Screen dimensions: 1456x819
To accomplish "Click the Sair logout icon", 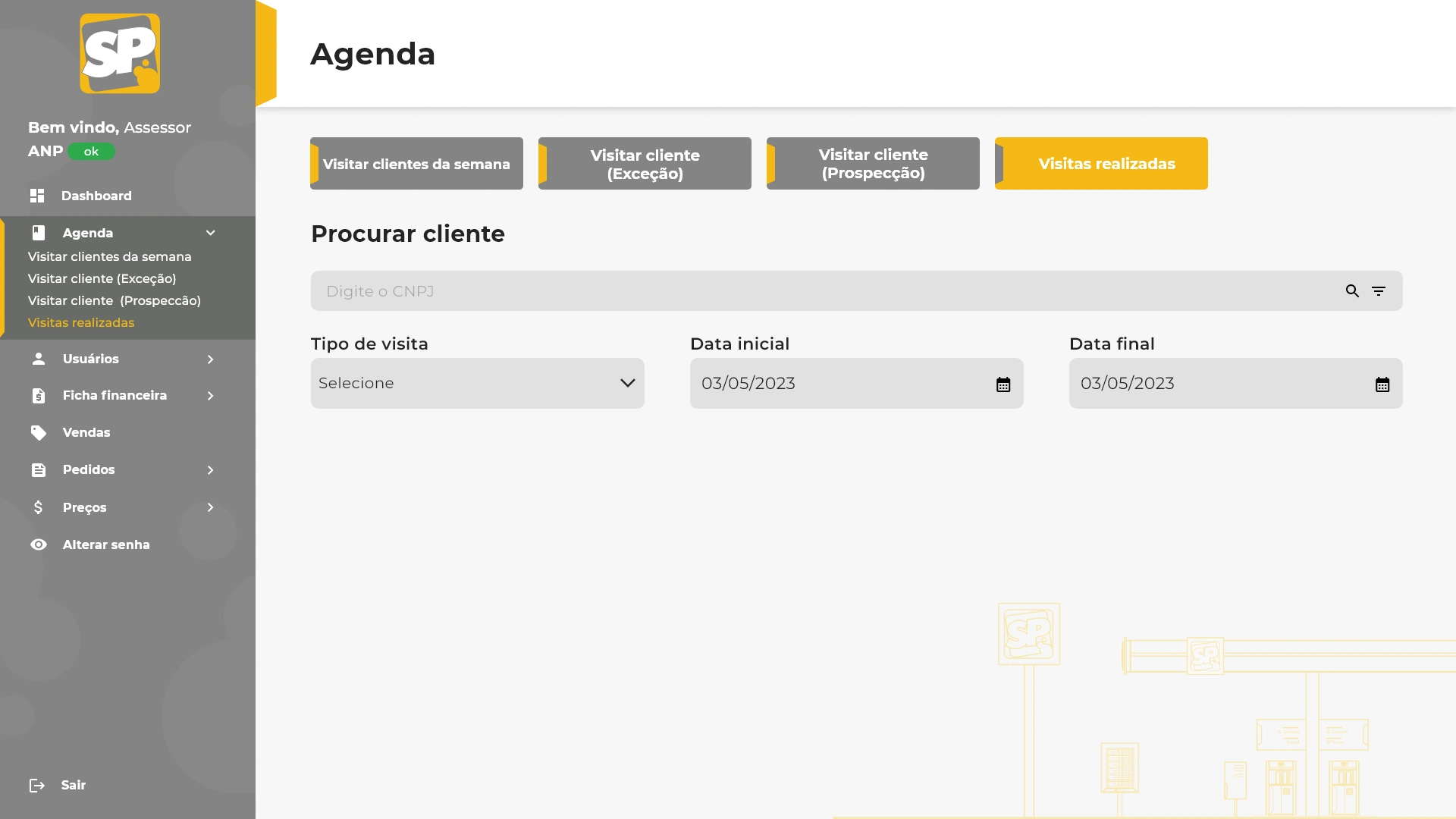I will point(37,785).
